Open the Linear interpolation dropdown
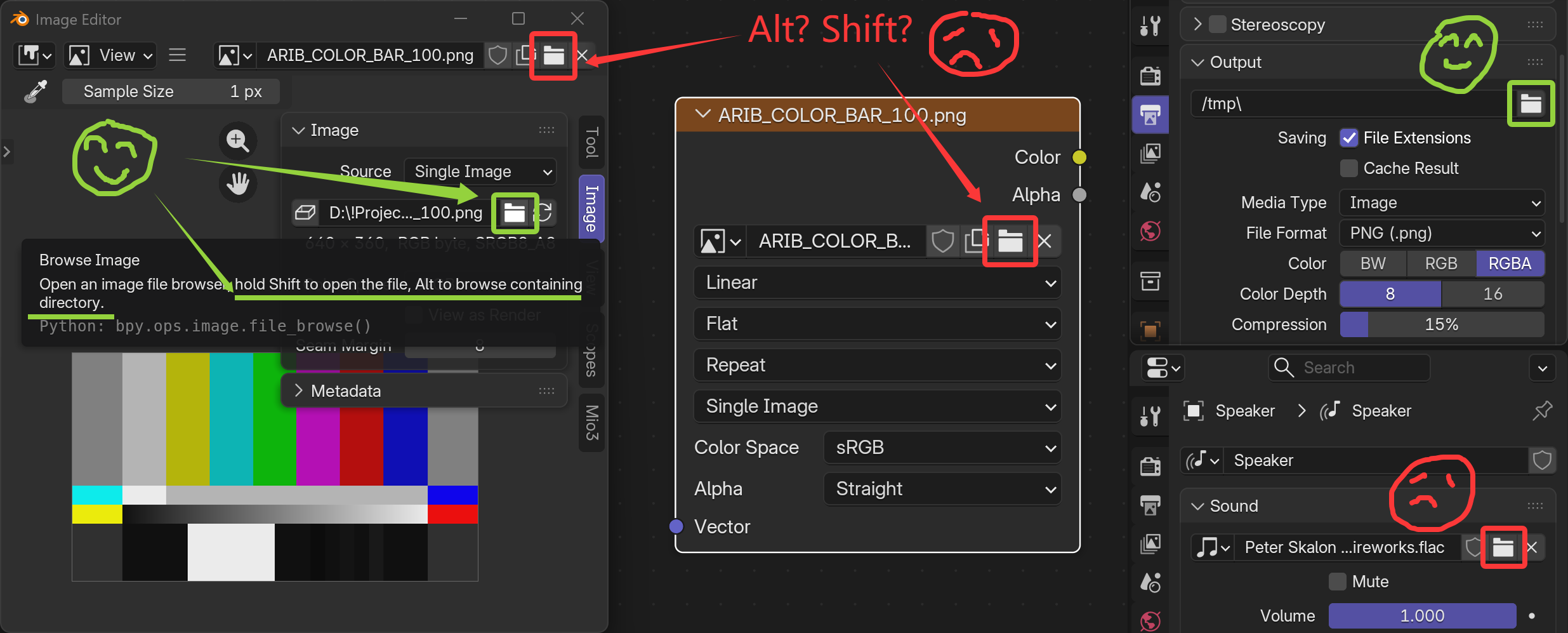 tap(878, 283)
